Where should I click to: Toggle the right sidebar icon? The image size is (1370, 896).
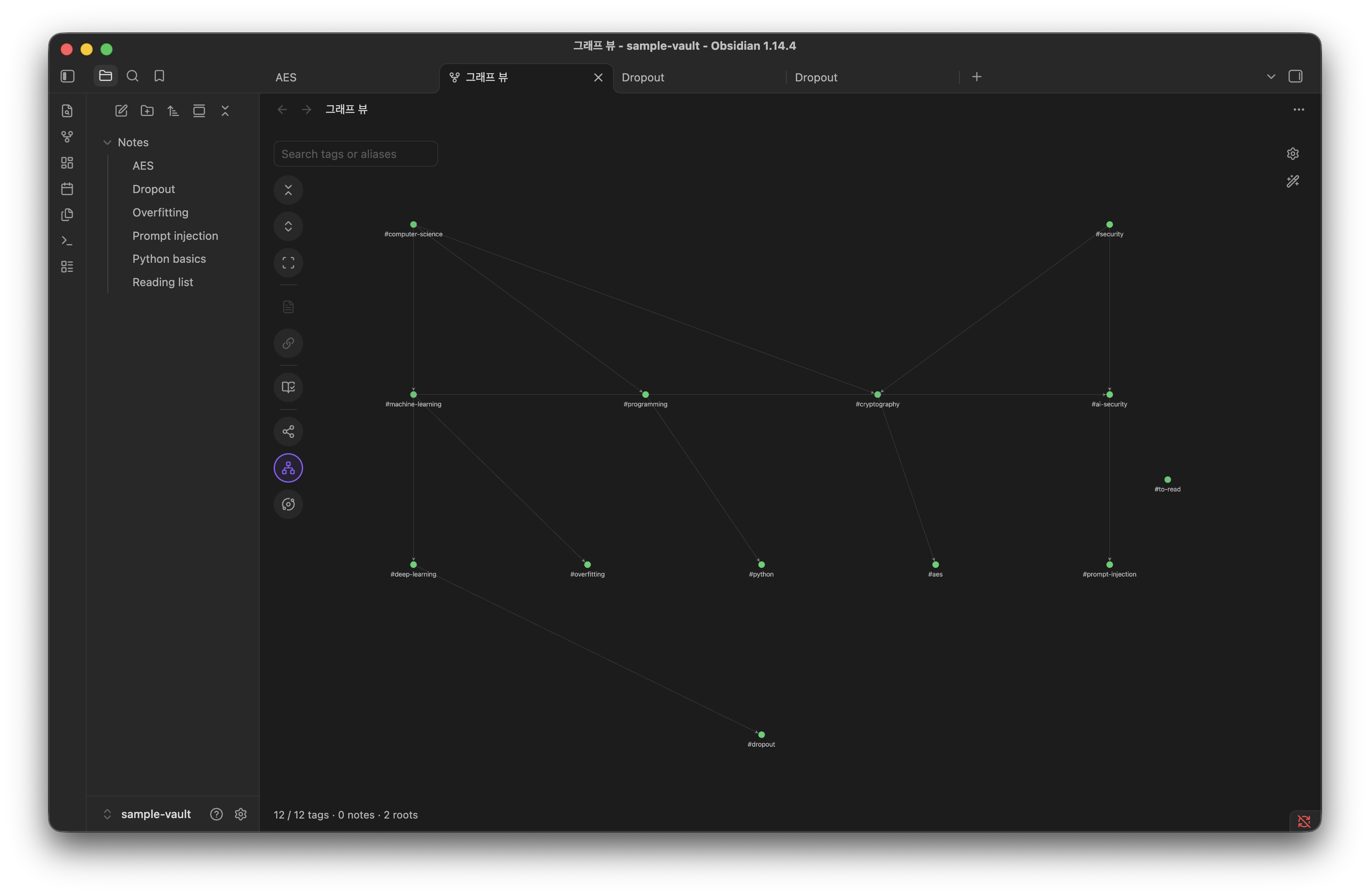1295,76
